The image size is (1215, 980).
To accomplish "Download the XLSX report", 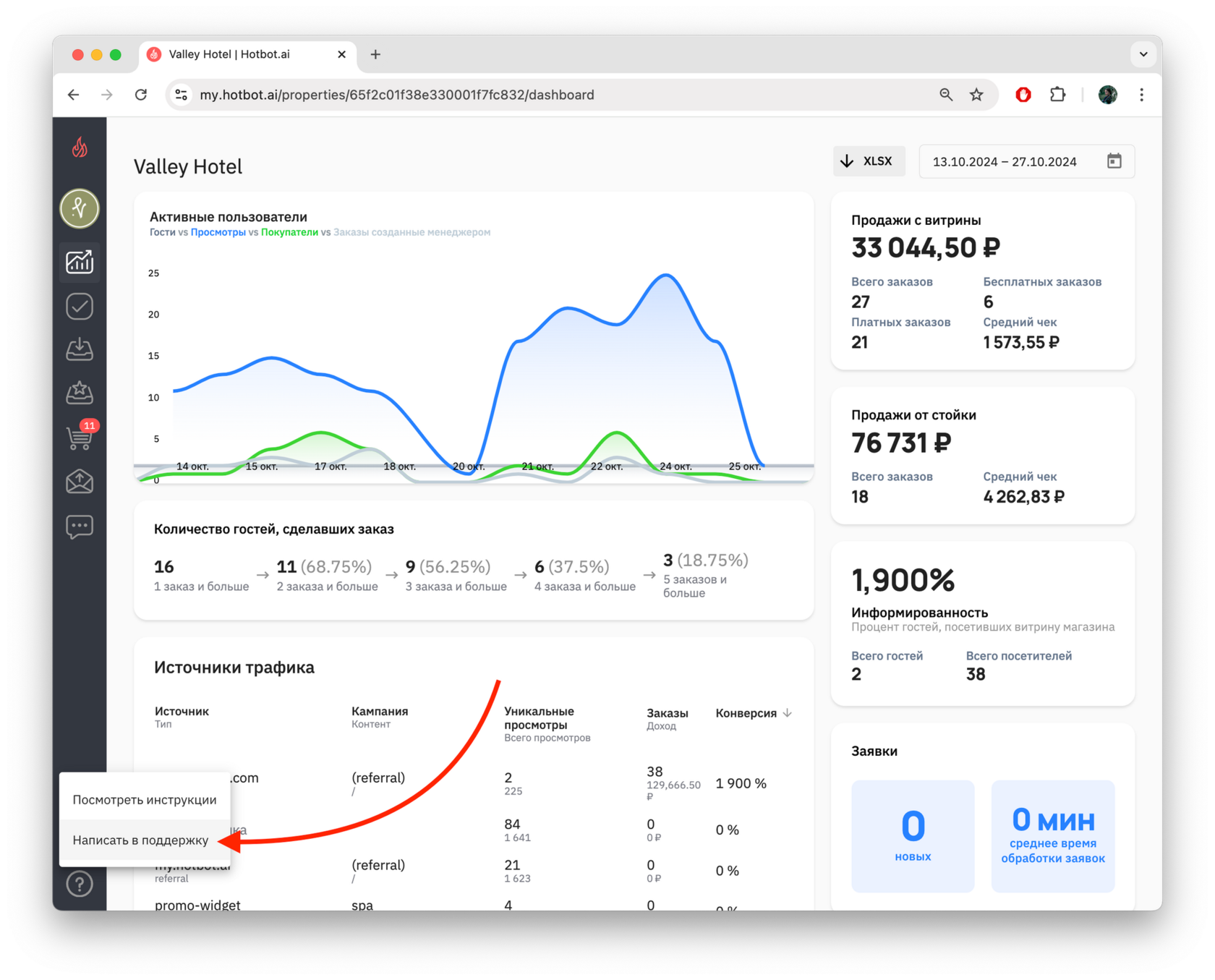I will [869, 161].
